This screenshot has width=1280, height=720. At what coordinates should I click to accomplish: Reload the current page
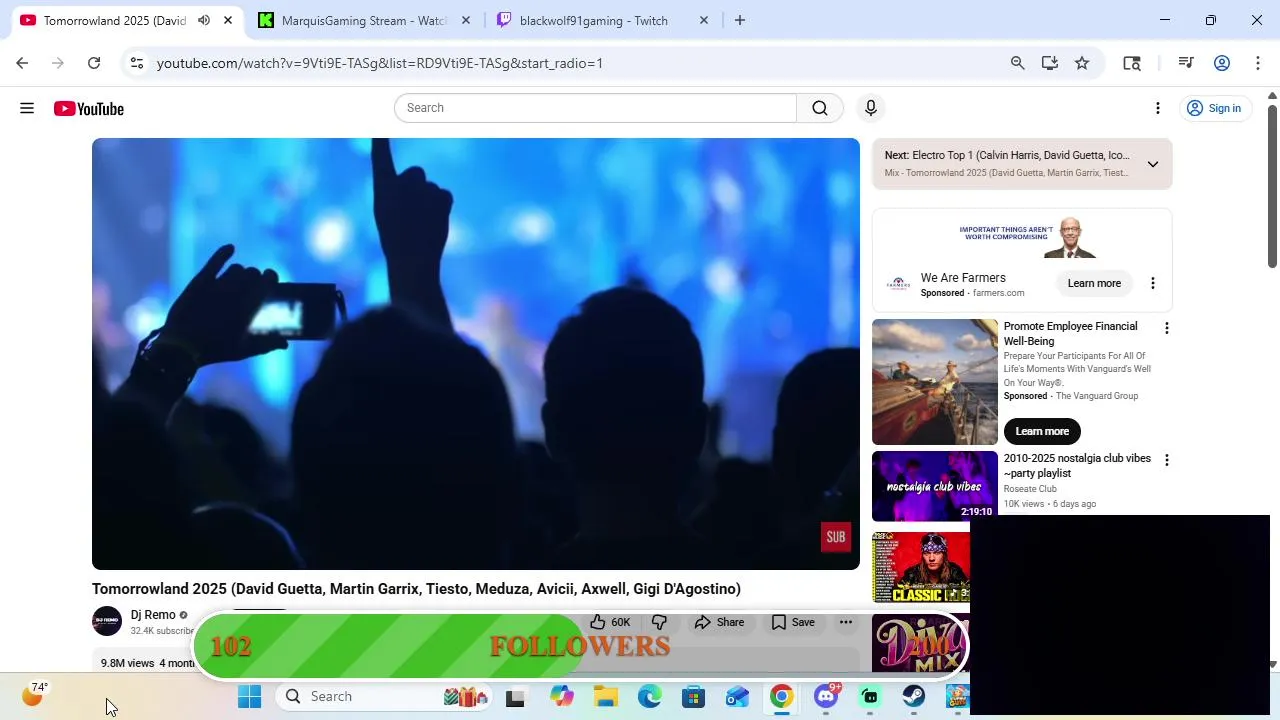(94, 63)
